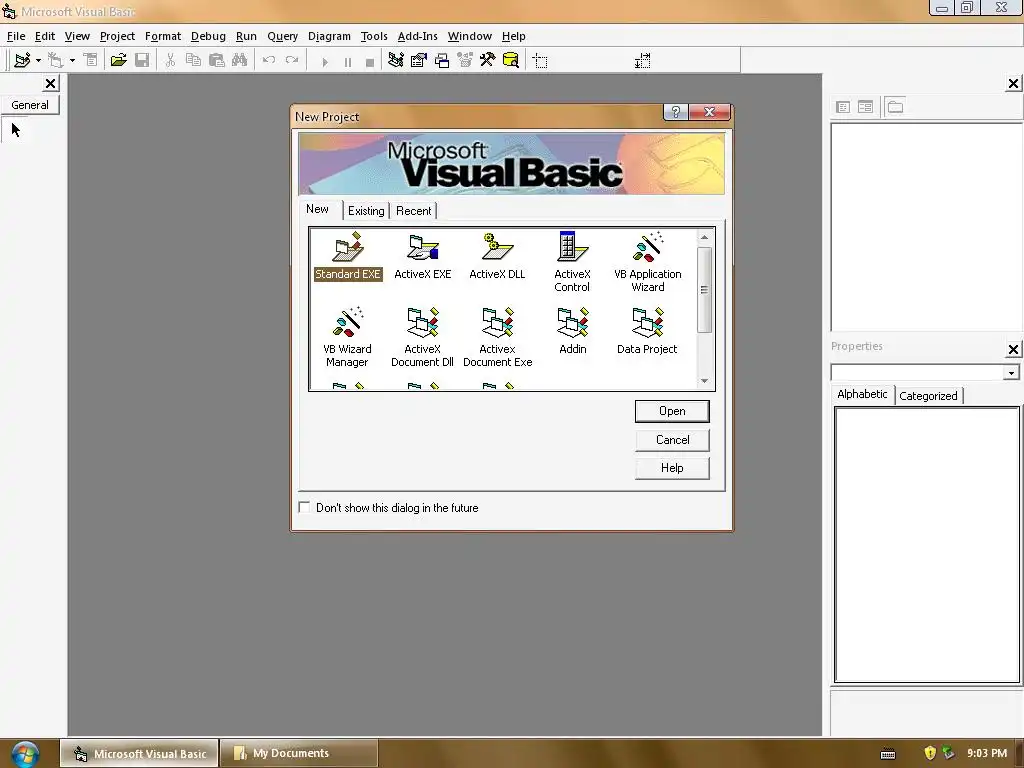The image size is (1024, 768).
Task: Open the Object Browser toolbar icon
Action: pos(465,60)
